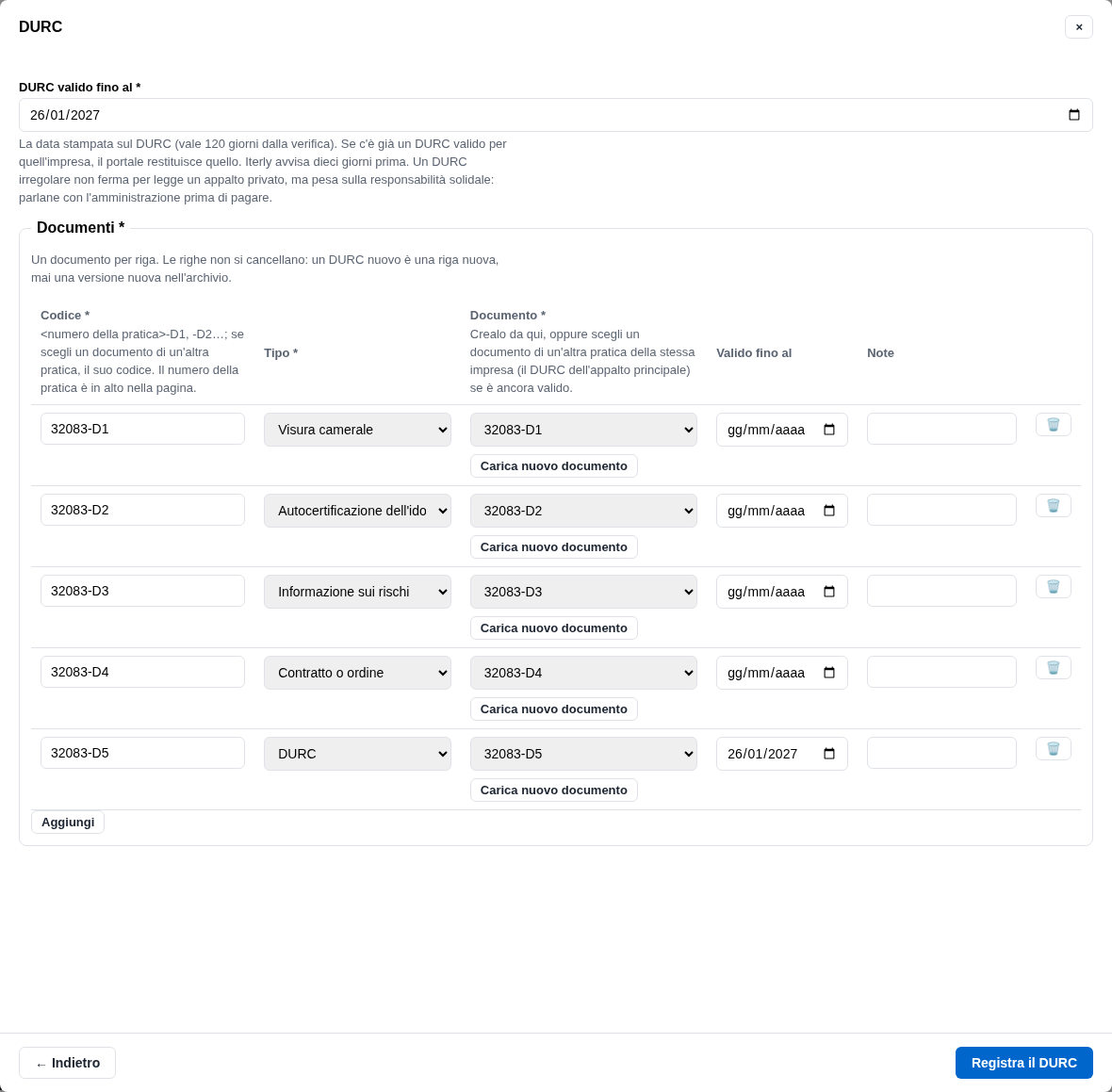Upload new document for row 32083-D3
This screenshot has height=1092, width=1112.
click(554, 627)
